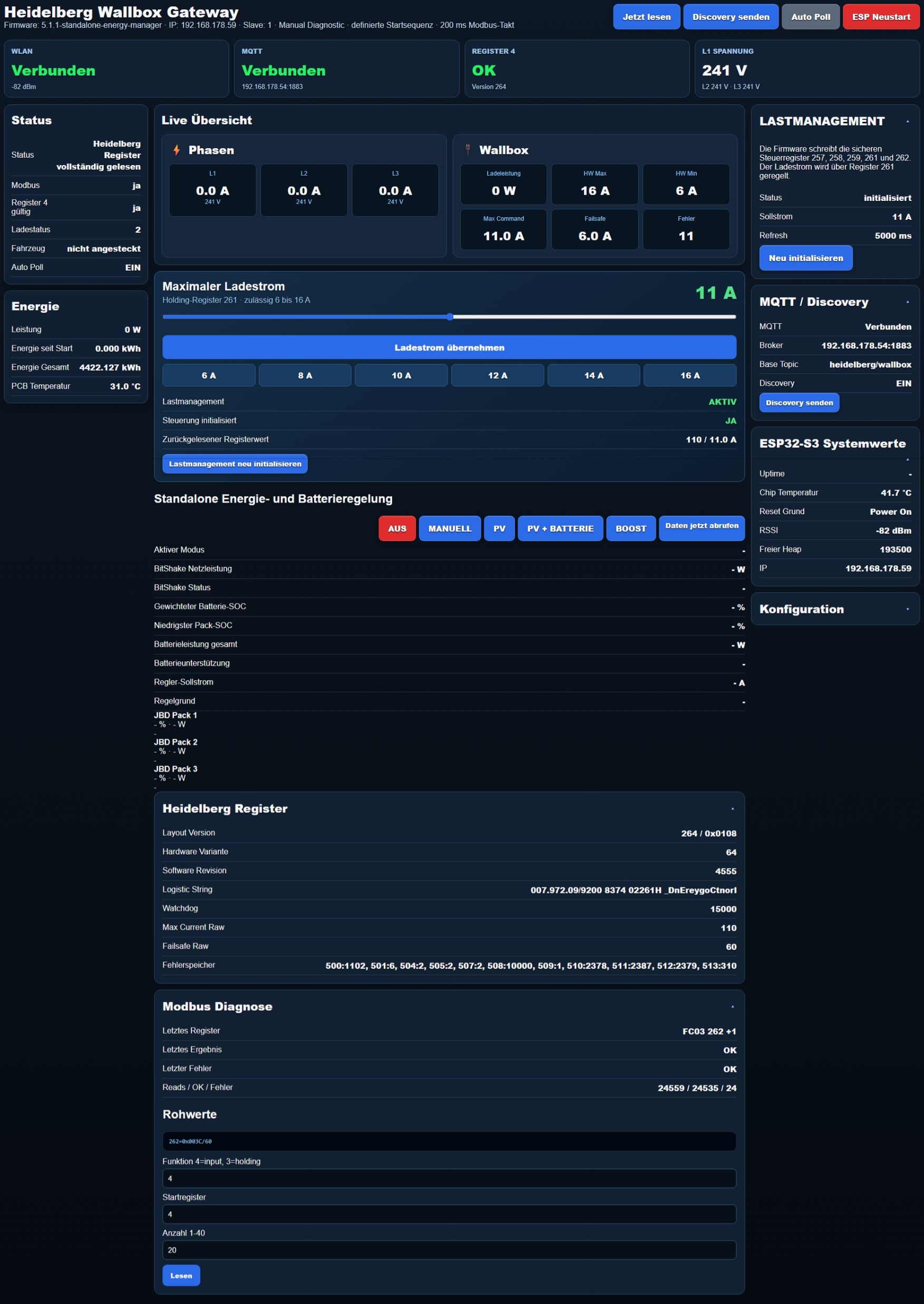Collapse the Heidelberg Register section arrow
Image resolution: width=924 pixels, height=1304 pixels.
732,808
